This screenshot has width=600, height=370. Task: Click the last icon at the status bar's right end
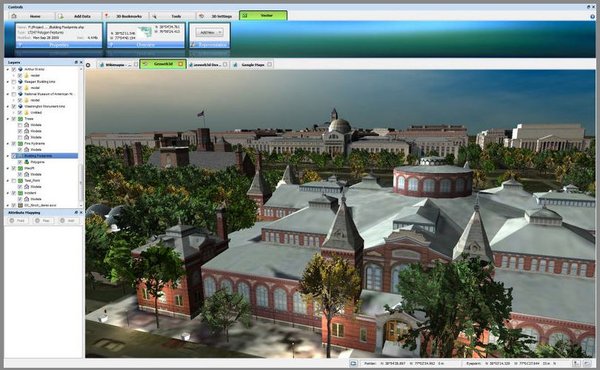click(x=587, y=363)
